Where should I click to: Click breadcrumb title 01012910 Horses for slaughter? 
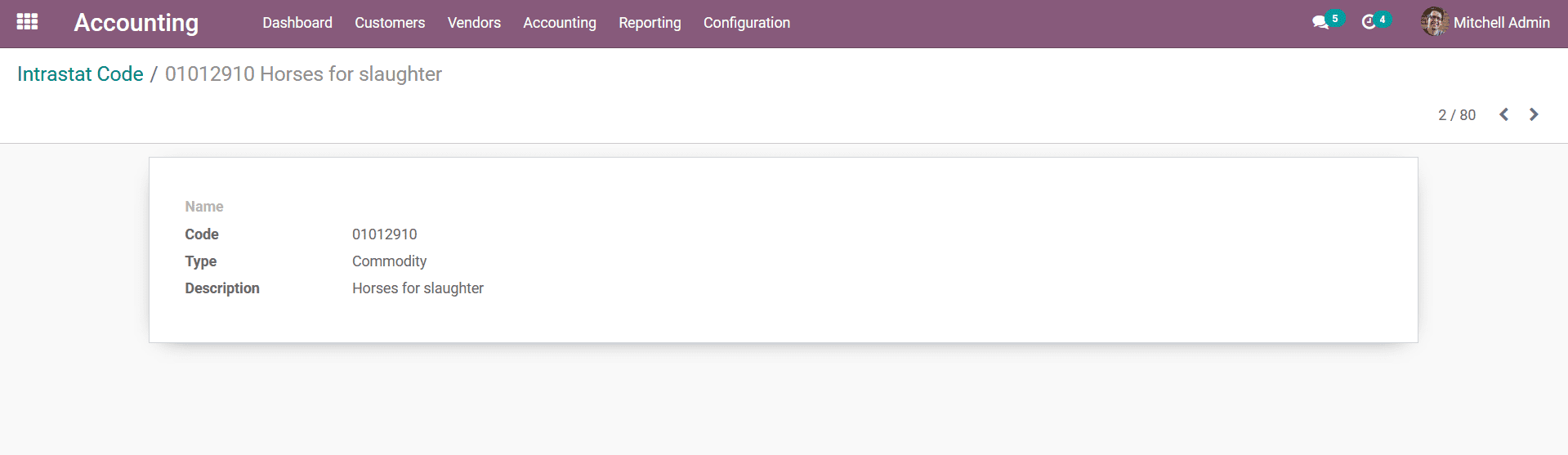pos(303,74)
